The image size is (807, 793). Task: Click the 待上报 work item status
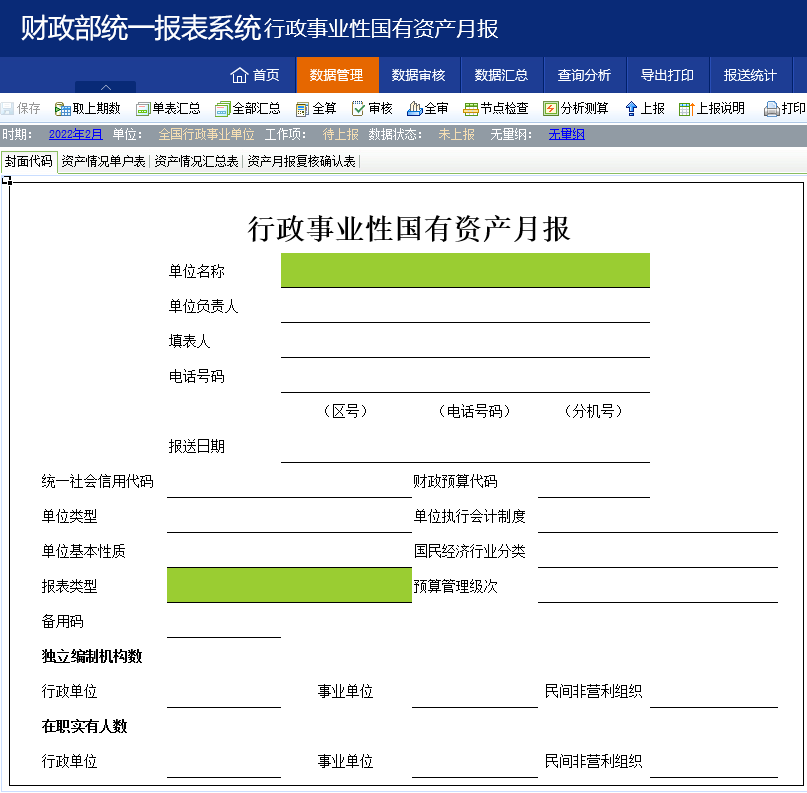click(341, 135)
